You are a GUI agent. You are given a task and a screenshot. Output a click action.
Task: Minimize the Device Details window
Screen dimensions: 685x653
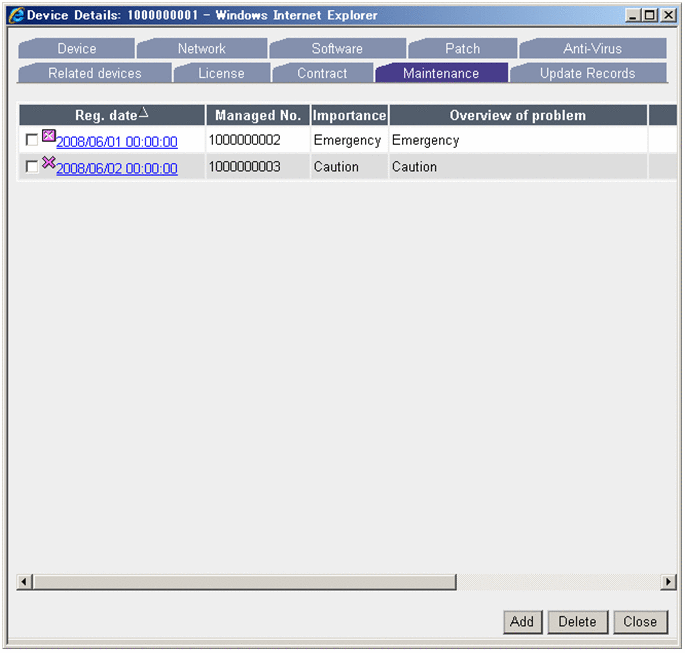point(633,15)
